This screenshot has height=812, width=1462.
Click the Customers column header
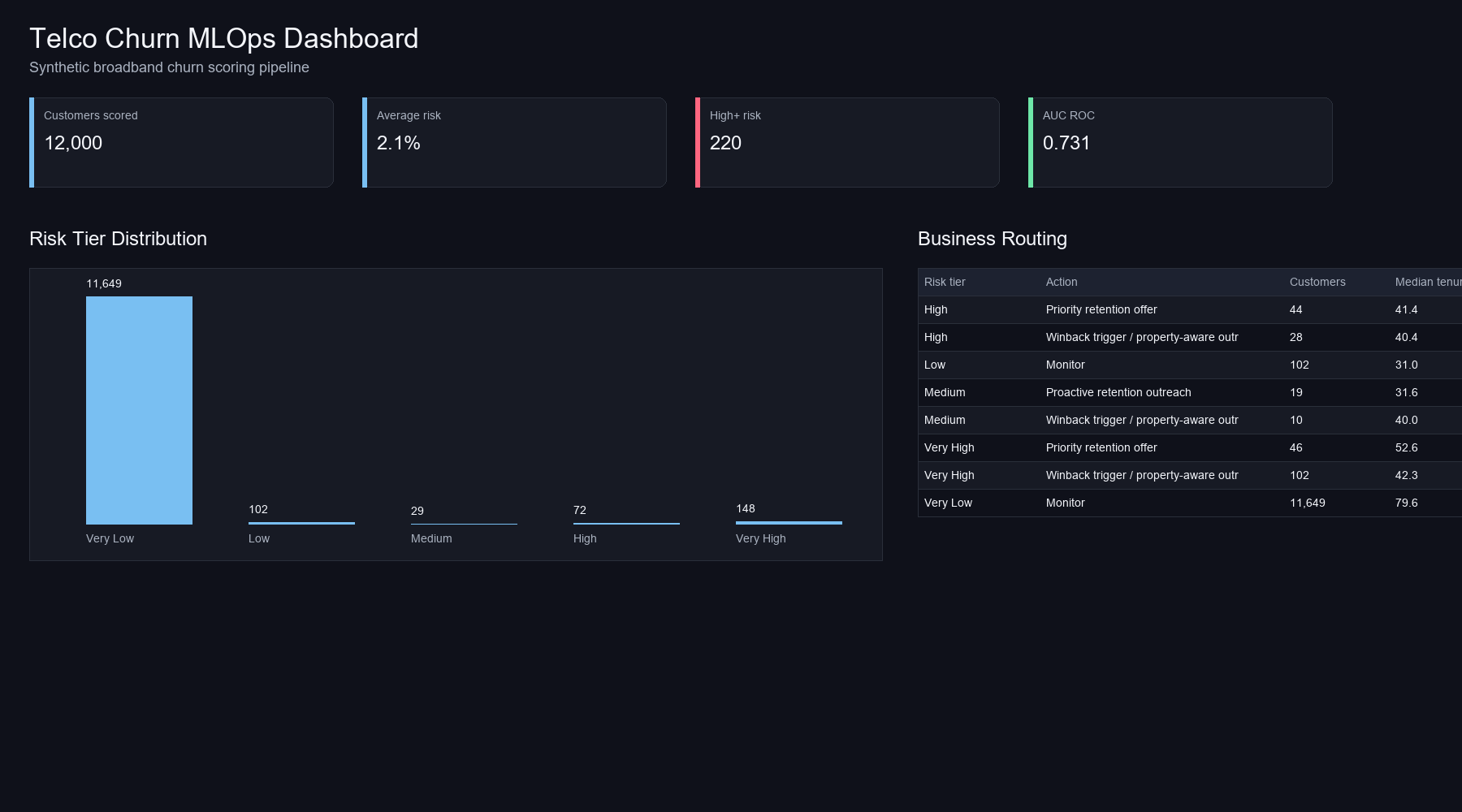(1317, 282)
